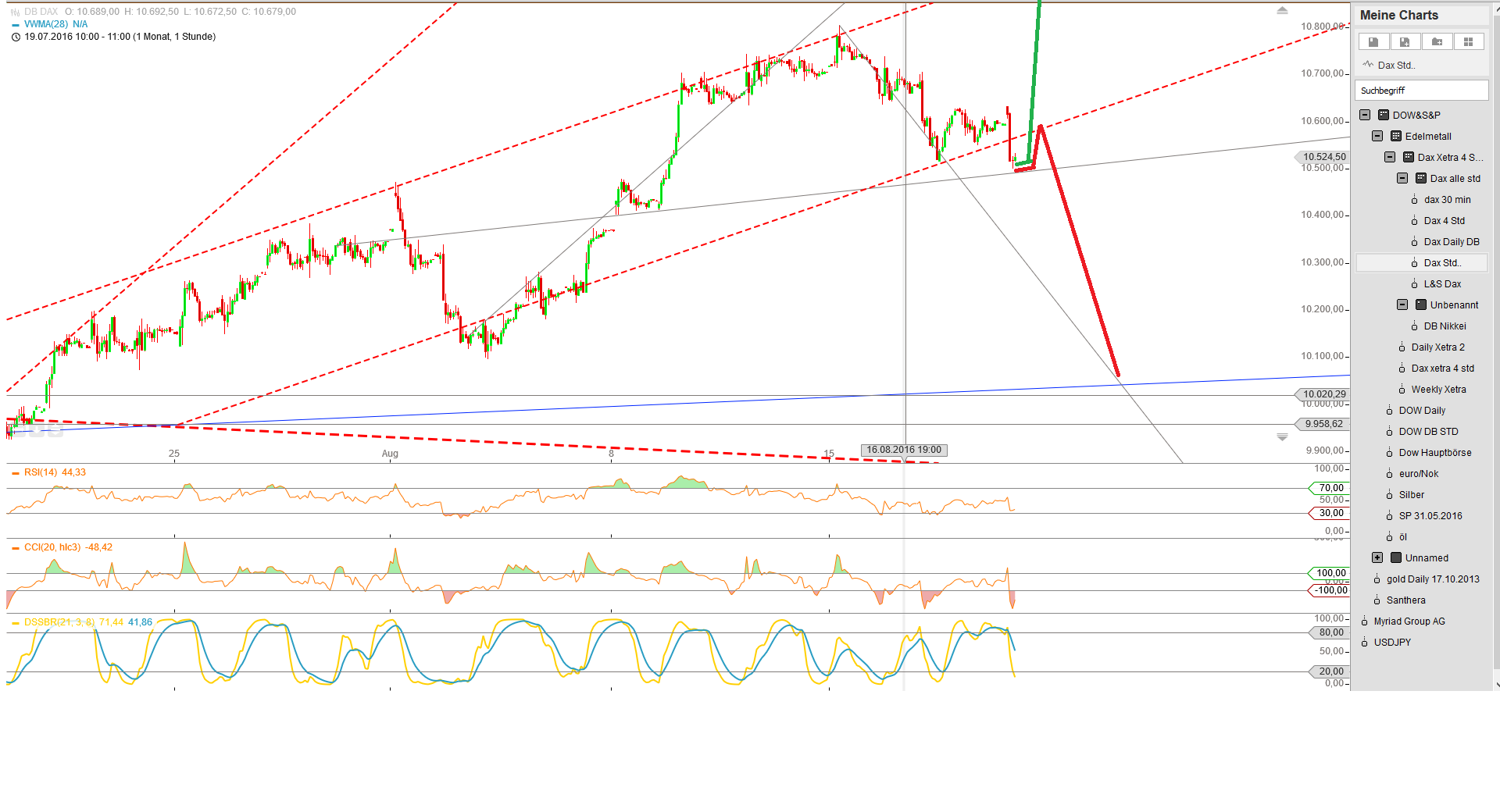Click the clock icon next to the date range
This screenshot has height=812, width=1500.
click(16, 37)
